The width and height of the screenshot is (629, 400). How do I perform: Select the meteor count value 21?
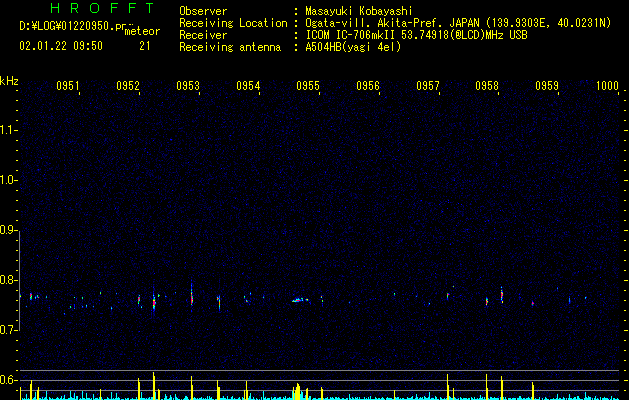coord(145,46)
